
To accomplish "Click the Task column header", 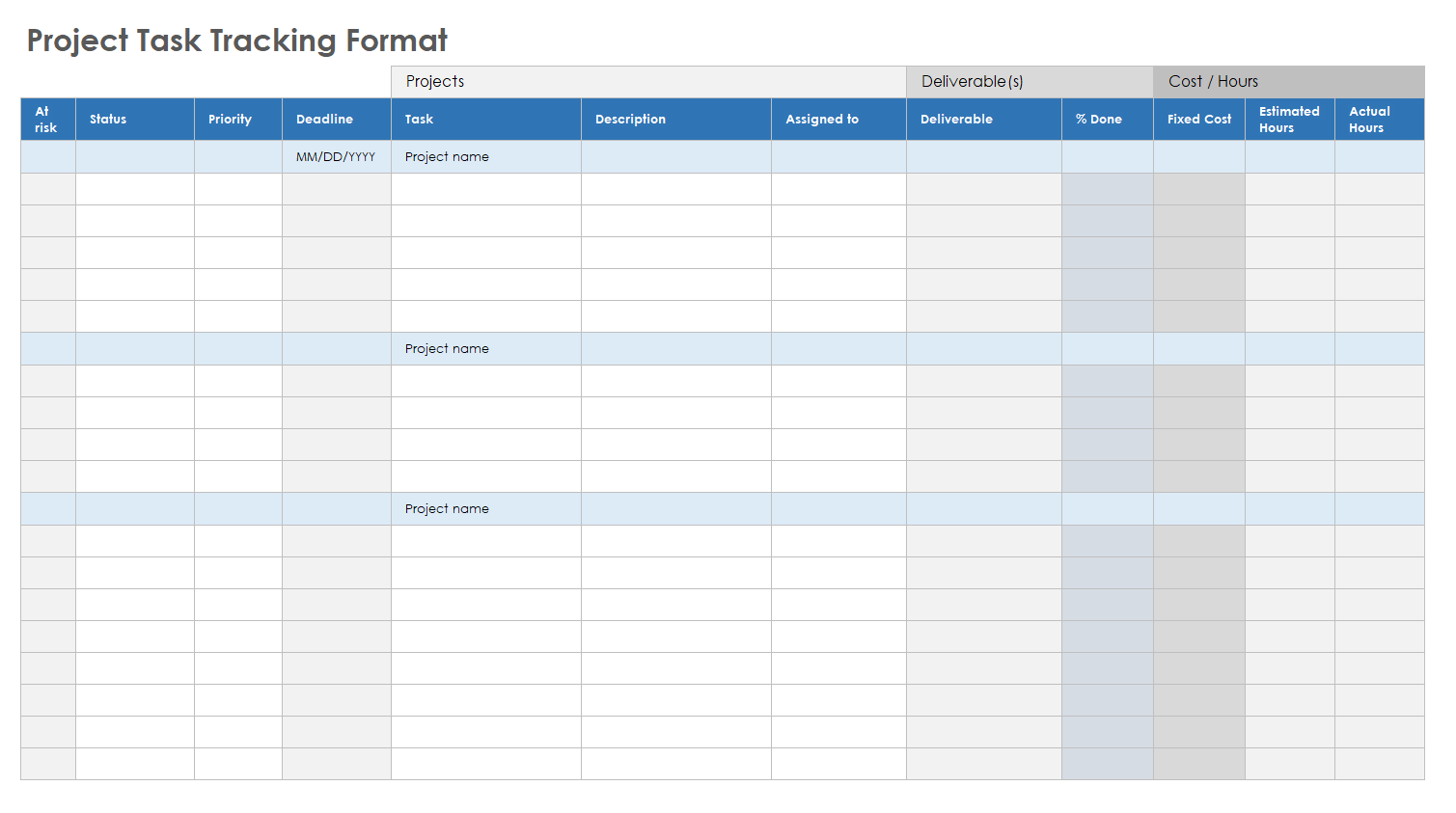I will click(x=485, y=120).
